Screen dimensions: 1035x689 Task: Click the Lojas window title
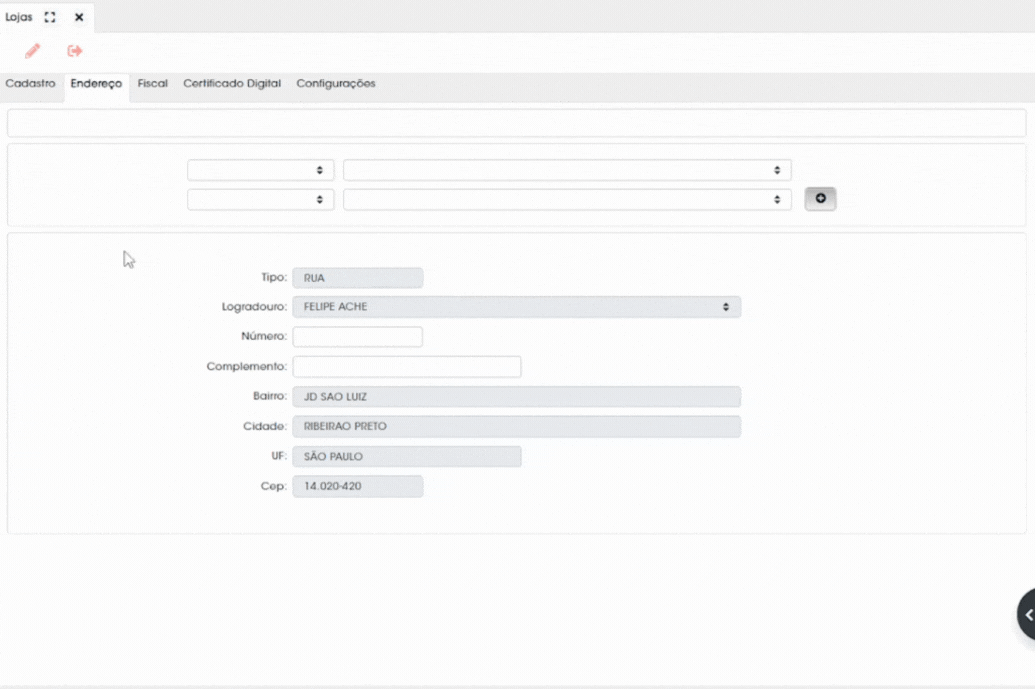(18, 17)
